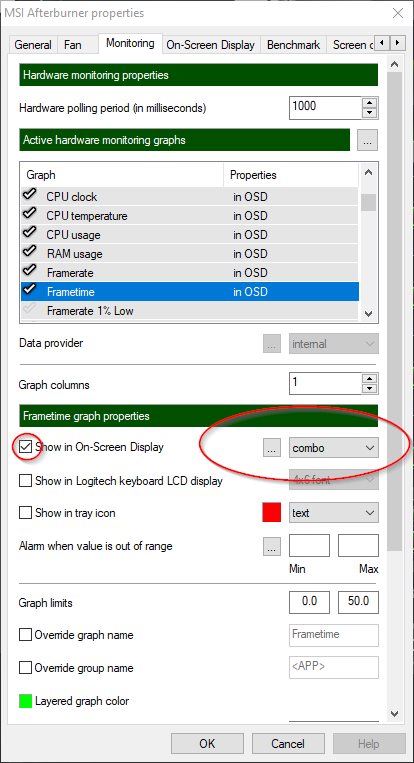Check Override group name

click(x=25, y=668)
